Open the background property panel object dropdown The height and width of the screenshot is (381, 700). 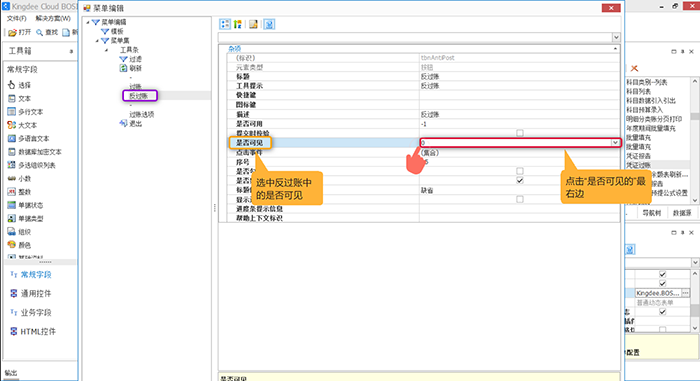coord(695,262)
